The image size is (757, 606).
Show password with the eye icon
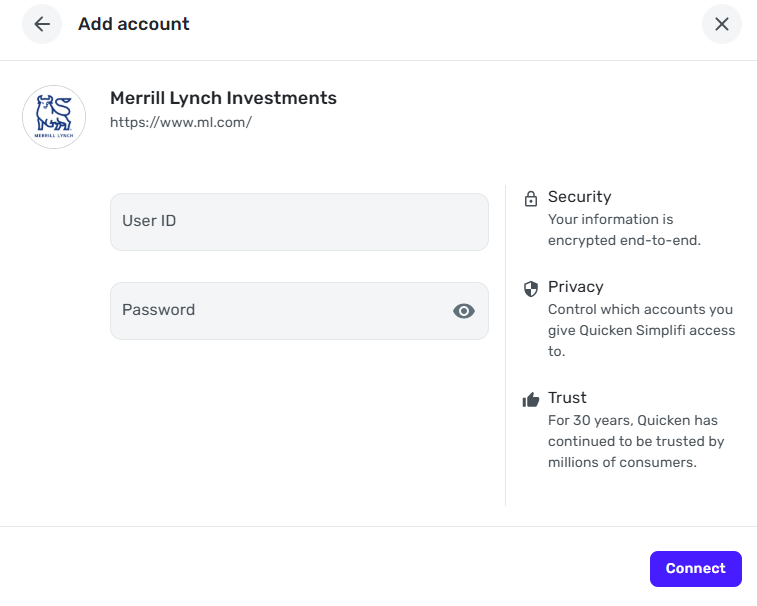(x=463, y=311)
